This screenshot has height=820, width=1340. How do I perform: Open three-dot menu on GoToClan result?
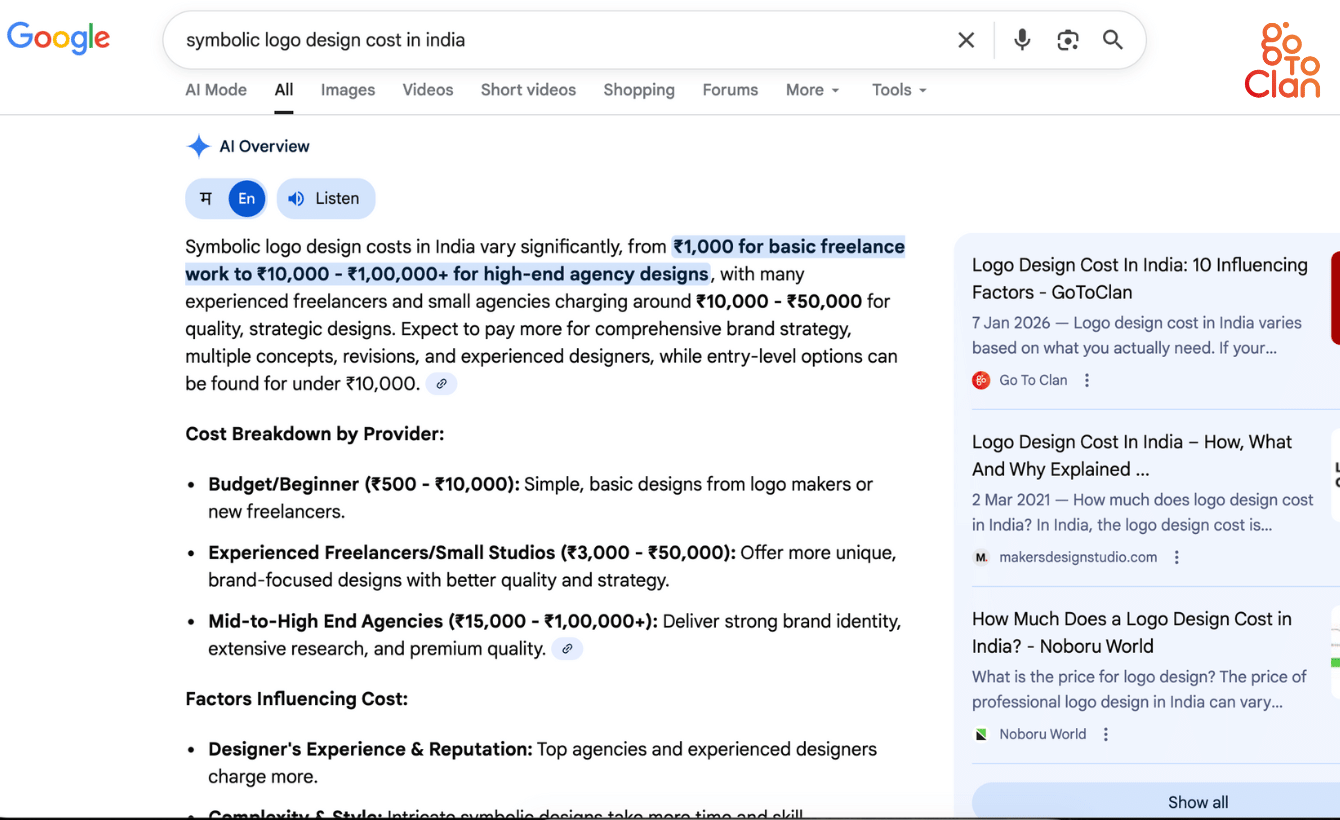pyautogui.click(x=1087, y=380)
